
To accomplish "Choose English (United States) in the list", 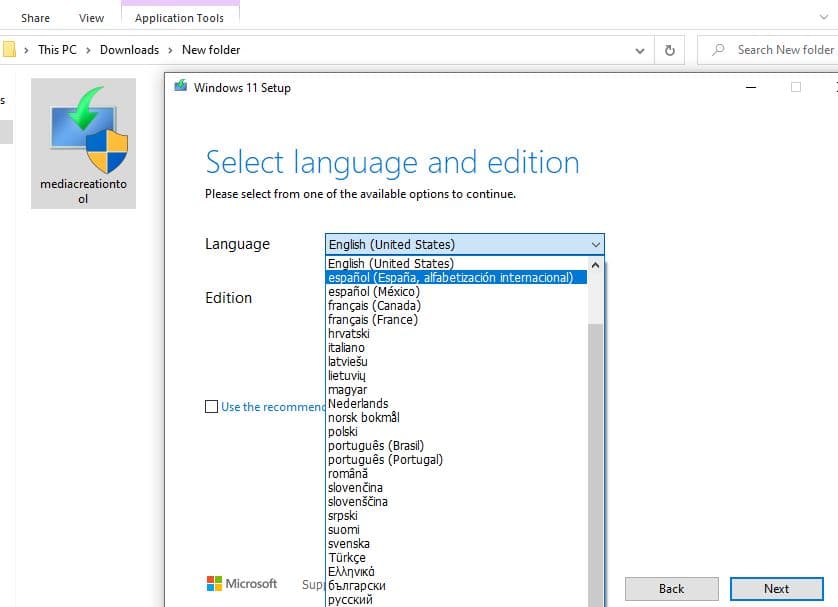I will click(x=456, y=263).
